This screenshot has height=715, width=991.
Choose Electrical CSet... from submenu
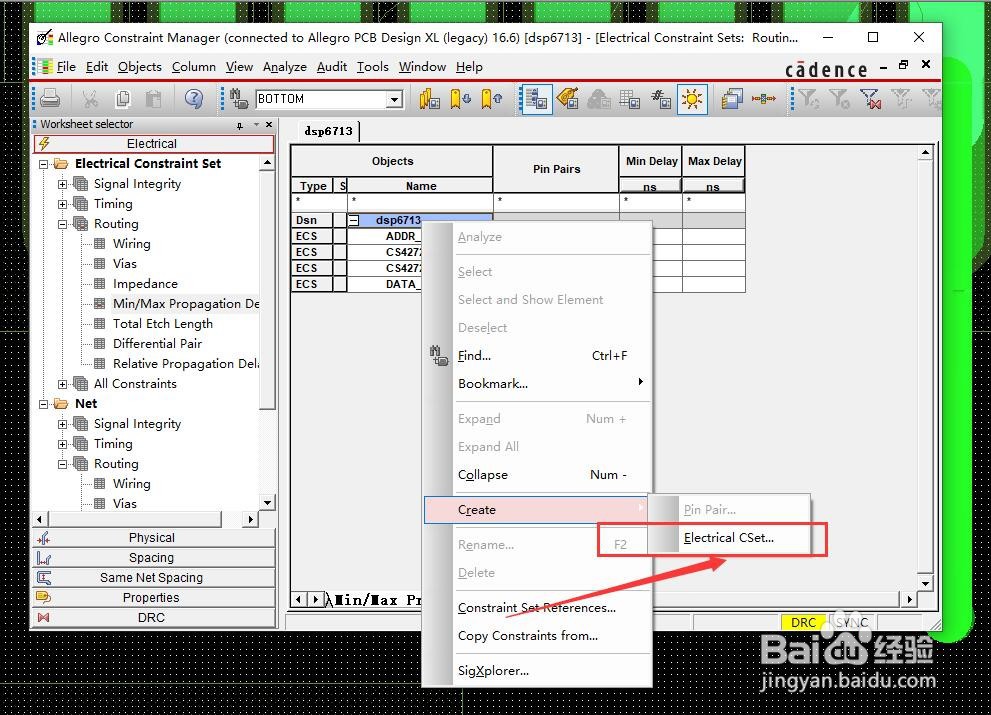click(x=729, y=538)
